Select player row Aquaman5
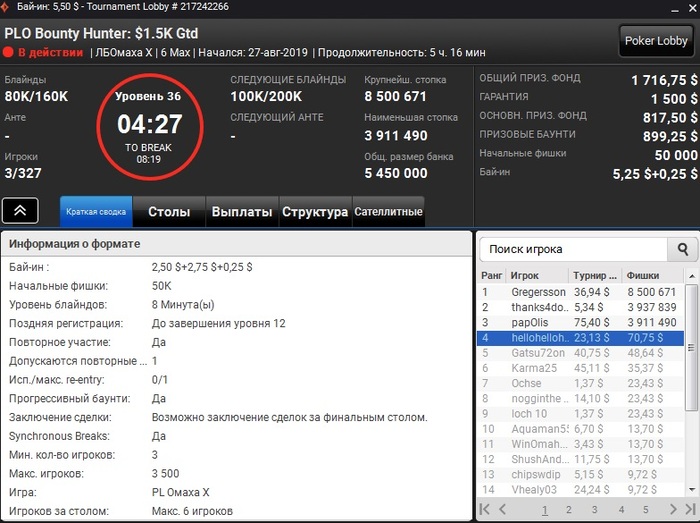 tap(580, 429)
